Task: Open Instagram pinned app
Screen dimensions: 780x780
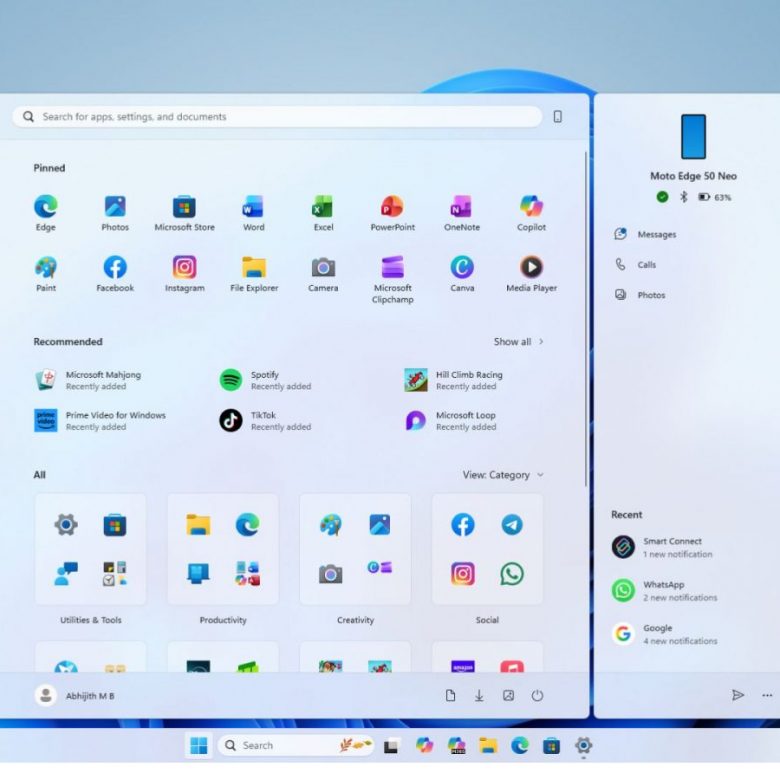Action: point(184,274)
